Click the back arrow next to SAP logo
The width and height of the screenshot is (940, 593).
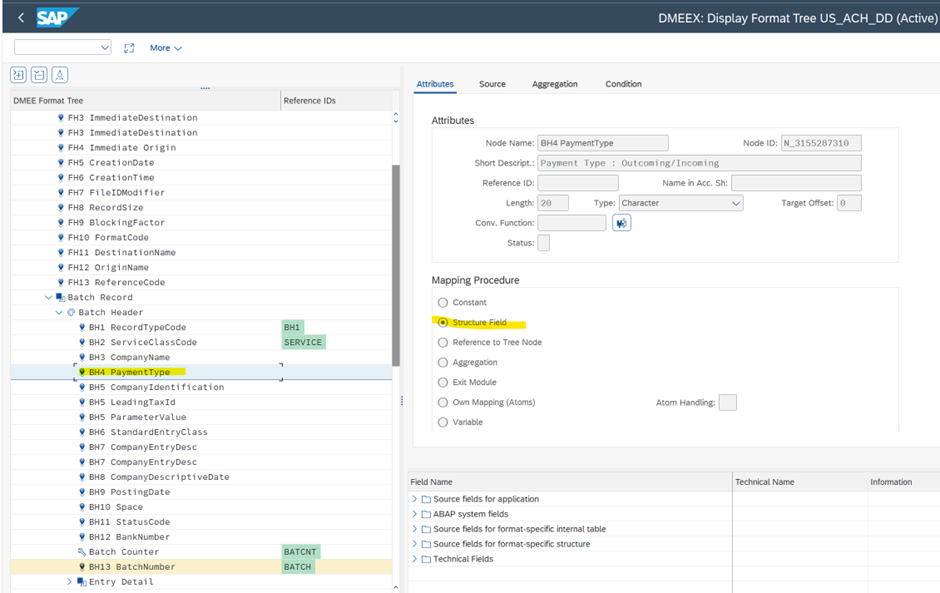21,17
